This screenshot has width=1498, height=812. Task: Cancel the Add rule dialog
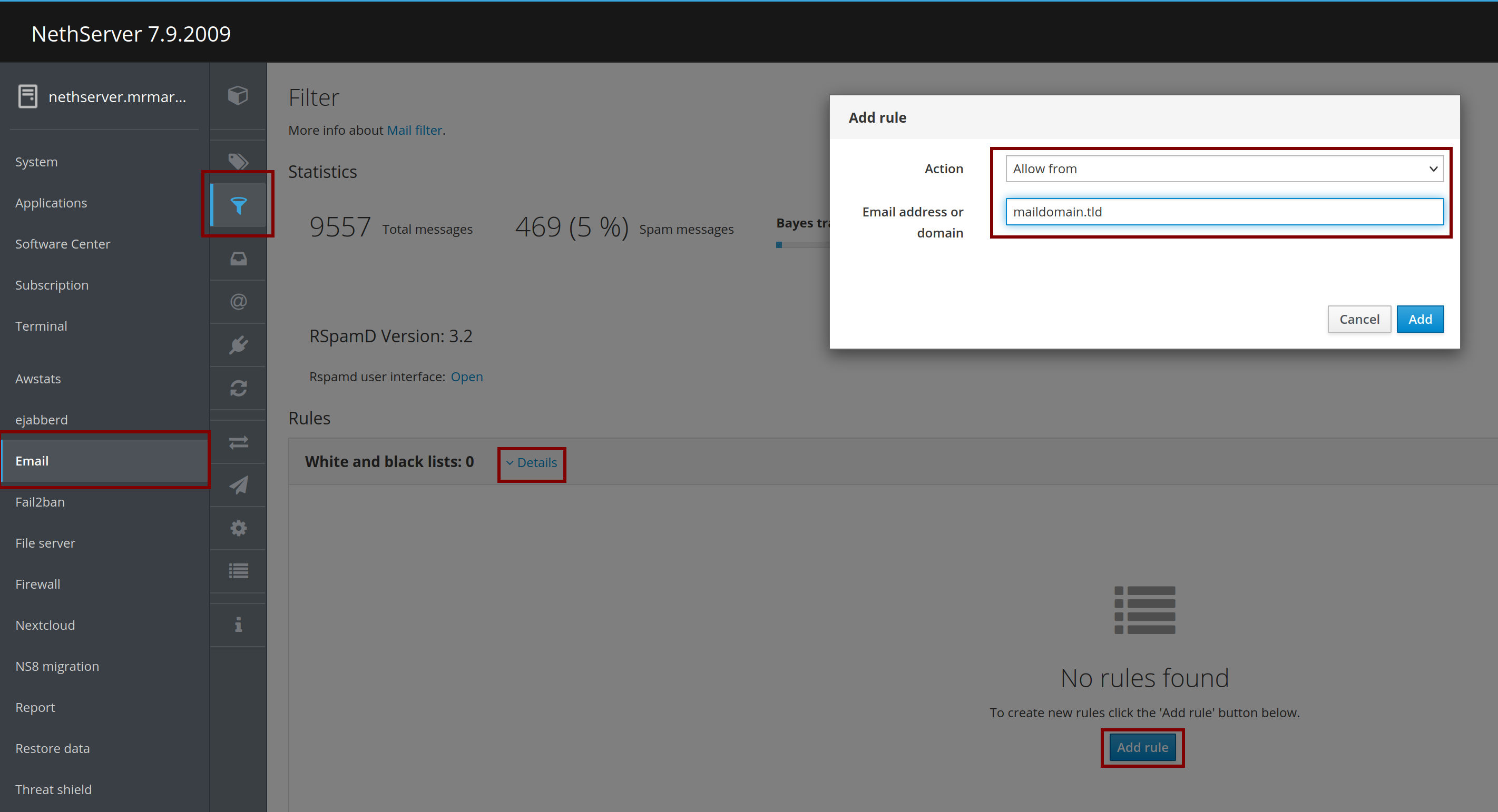[1358, 319]
